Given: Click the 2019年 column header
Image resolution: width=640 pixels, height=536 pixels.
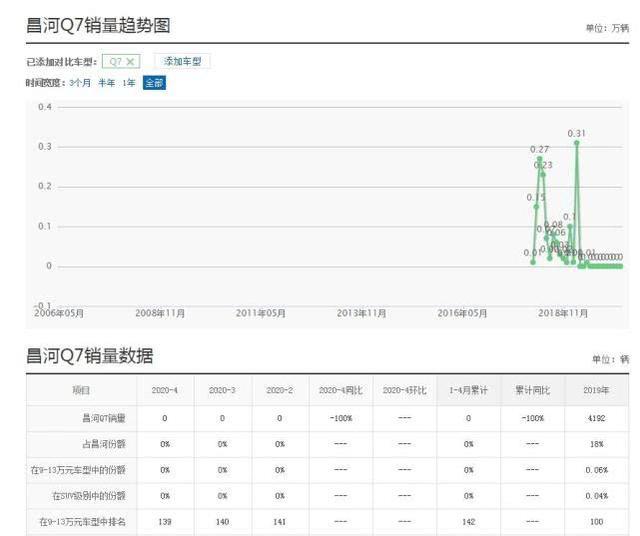Looking at the screenshot, I should (x=596, y=390).
